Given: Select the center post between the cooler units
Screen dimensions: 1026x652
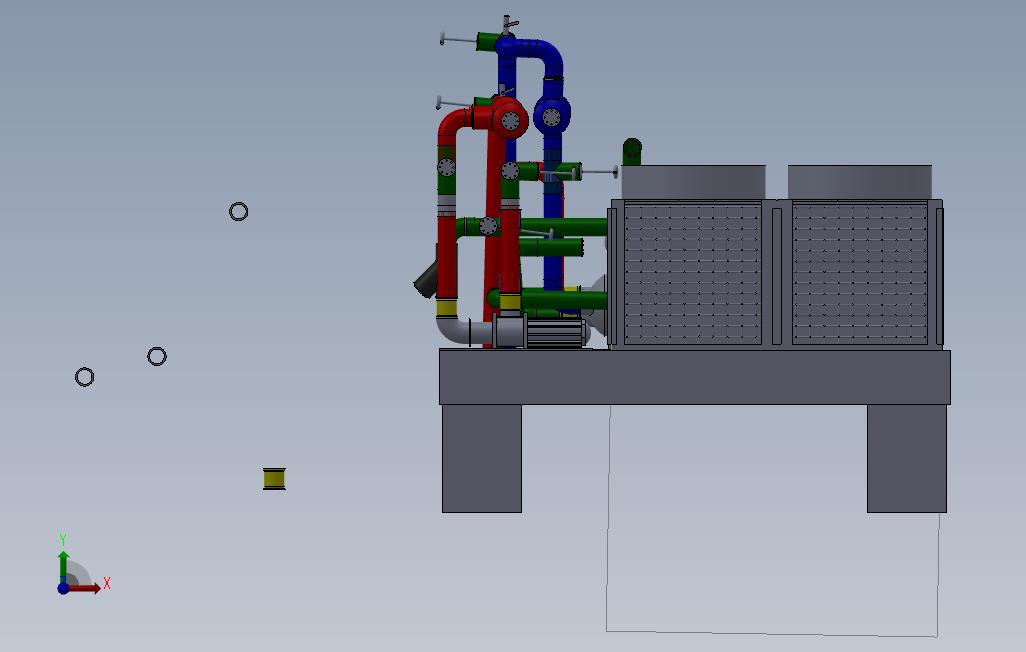Looking at the screenshot, I should click(x=777, y=275).
